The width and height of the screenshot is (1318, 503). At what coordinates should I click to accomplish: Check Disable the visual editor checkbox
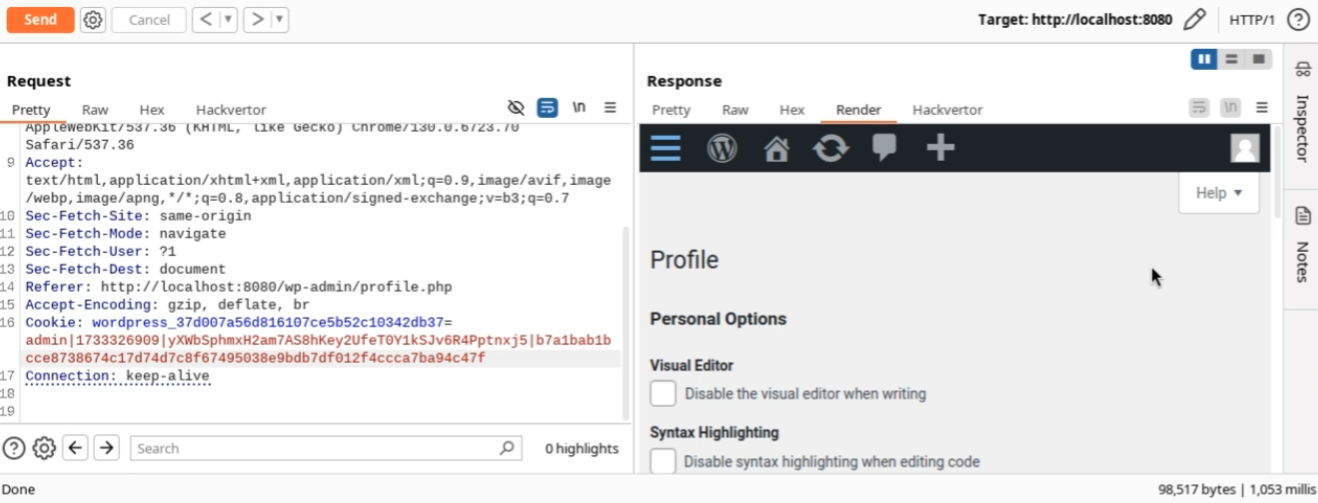coord(663,394)
